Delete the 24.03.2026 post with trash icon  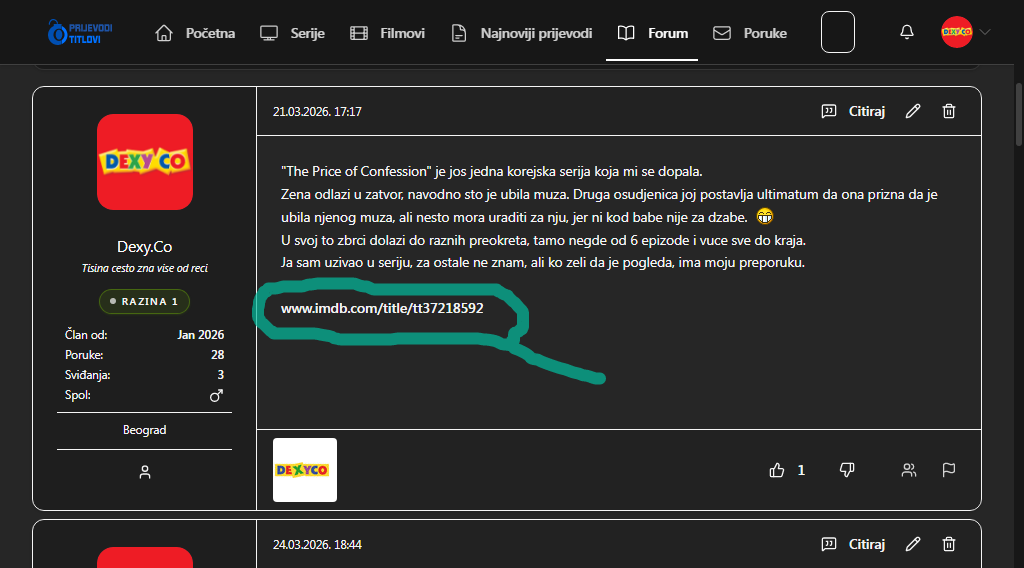click(x=949, y=544)
